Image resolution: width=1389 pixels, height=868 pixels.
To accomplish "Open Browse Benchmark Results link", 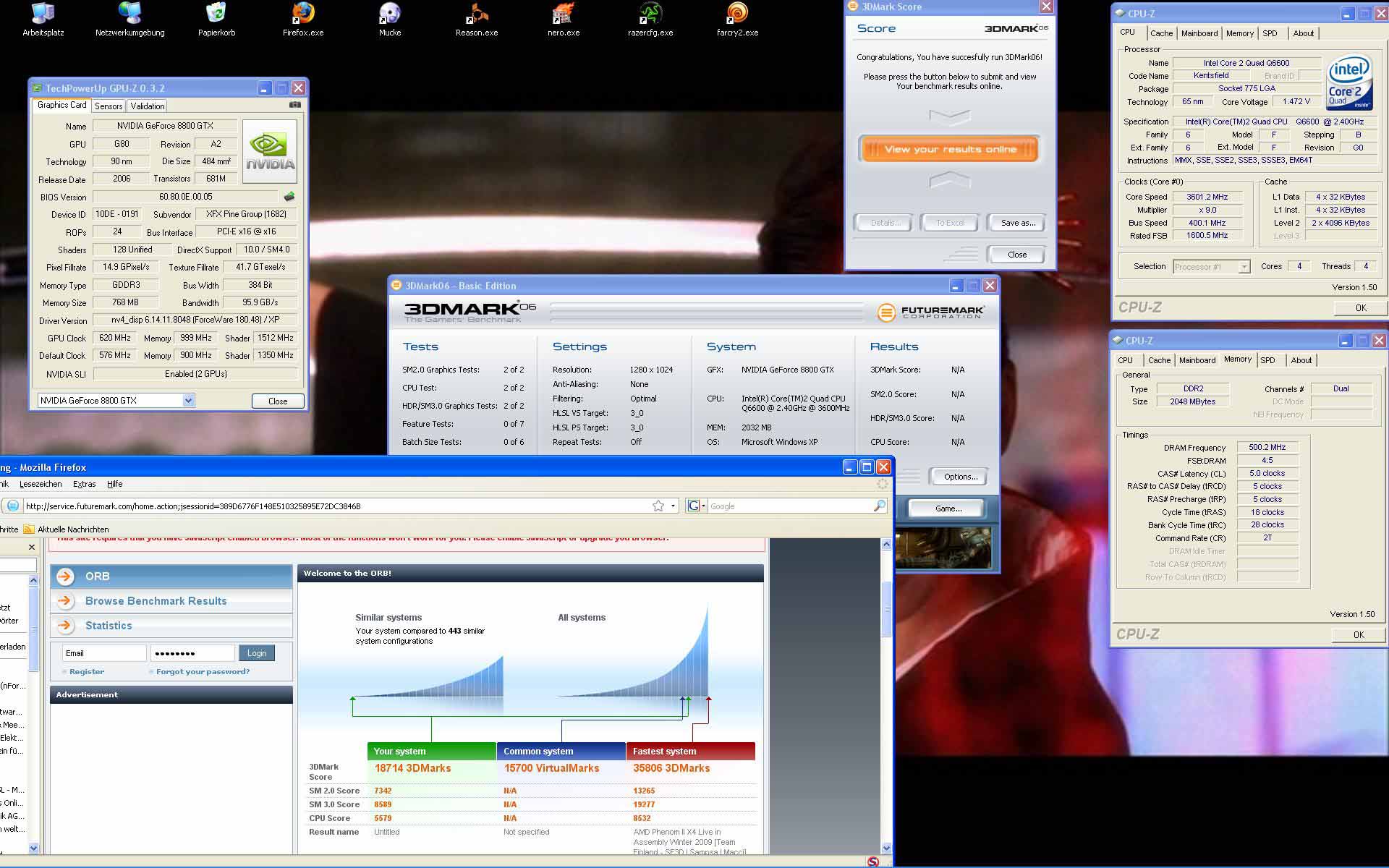I will tap(156, 601).
